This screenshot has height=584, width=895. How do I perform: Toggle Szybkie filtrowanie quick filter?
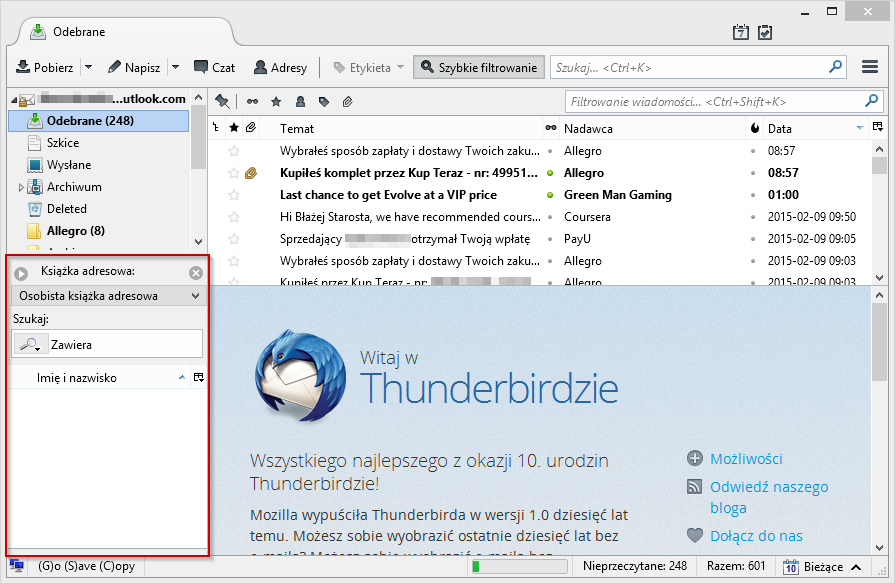479,67
